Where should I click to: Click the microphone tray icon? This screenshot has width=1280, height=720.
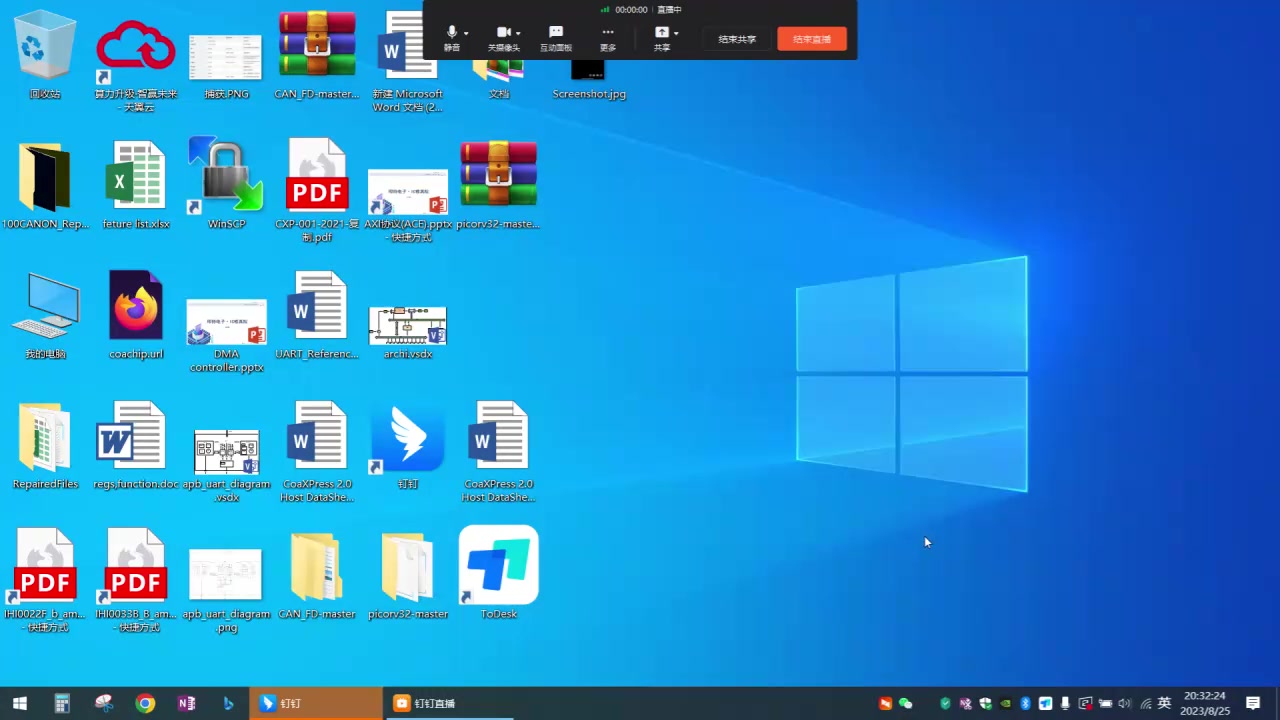1065,704
